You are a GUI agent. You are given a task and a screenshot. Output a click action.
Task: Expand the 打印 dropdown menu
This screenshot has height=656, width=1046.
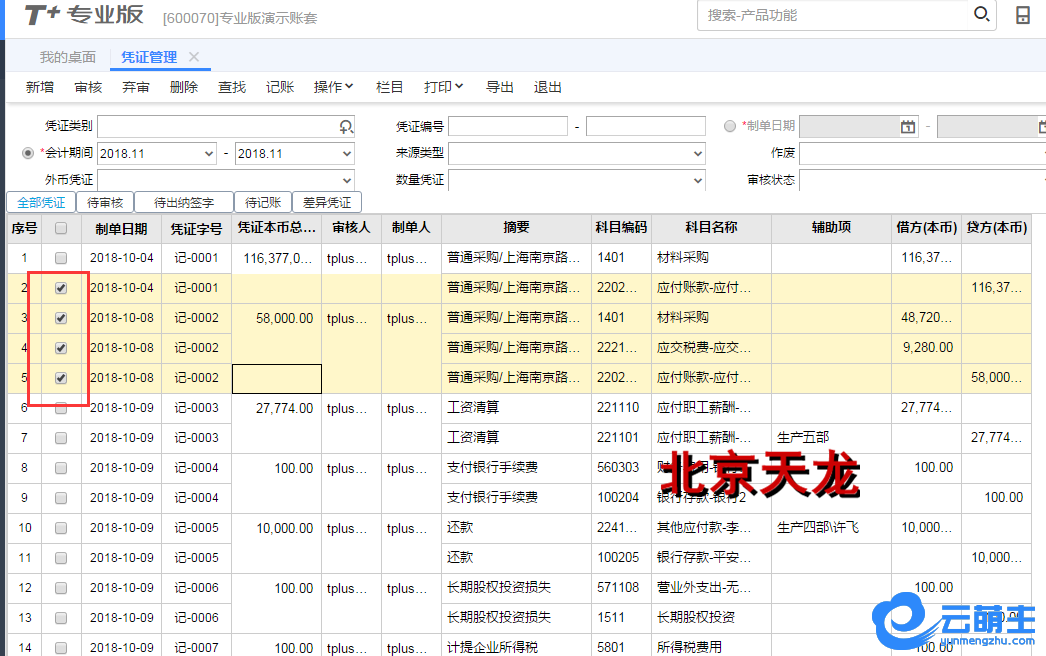point(443,87)
